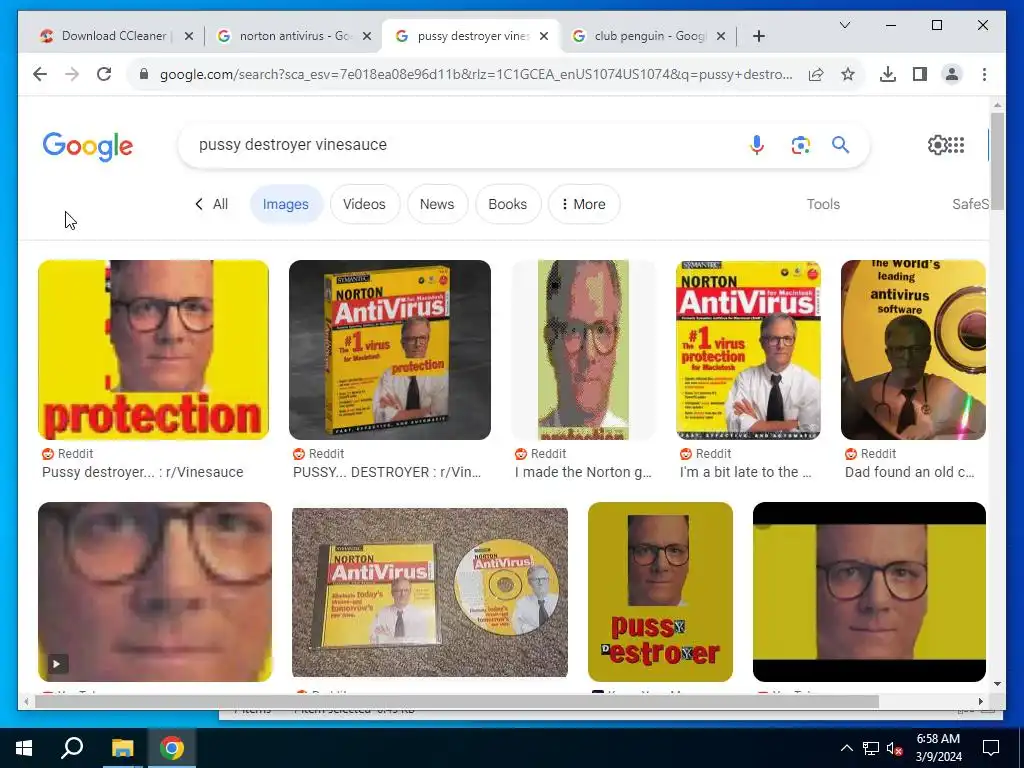Open the letterboxed yellow face thumbnail

869,592
